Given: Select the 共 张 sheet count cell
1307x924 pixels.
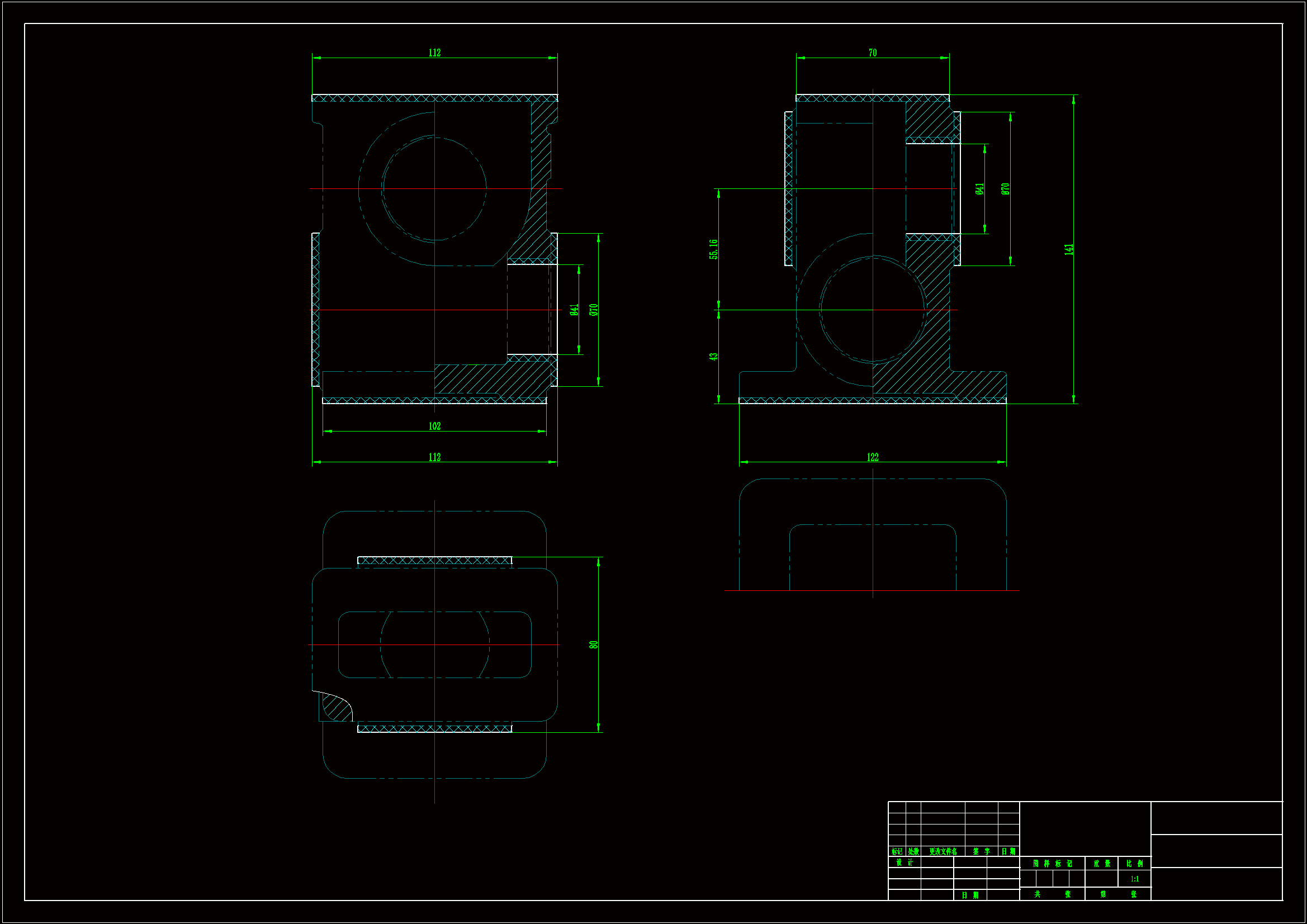Looking at the screenshot, I should point(1052,894).
